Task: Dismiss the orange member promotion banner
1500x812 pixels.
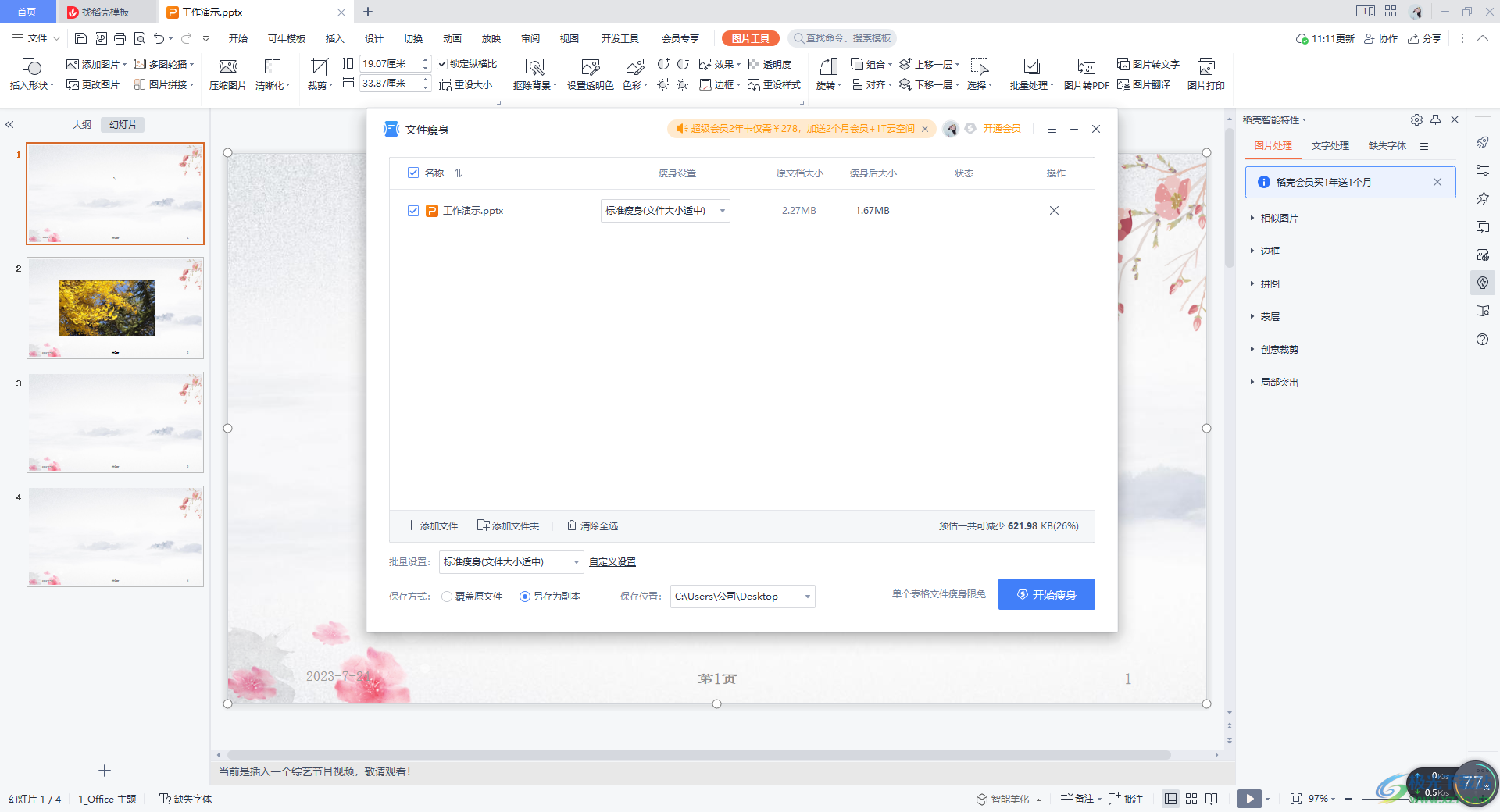Action: (925, 129)
